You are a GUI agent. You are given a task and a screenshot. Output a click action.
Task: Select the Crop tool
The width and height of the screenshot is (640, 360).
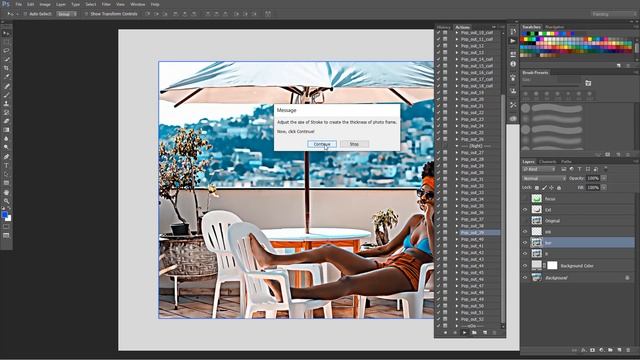pyautogui.click(x=6, y=68)
